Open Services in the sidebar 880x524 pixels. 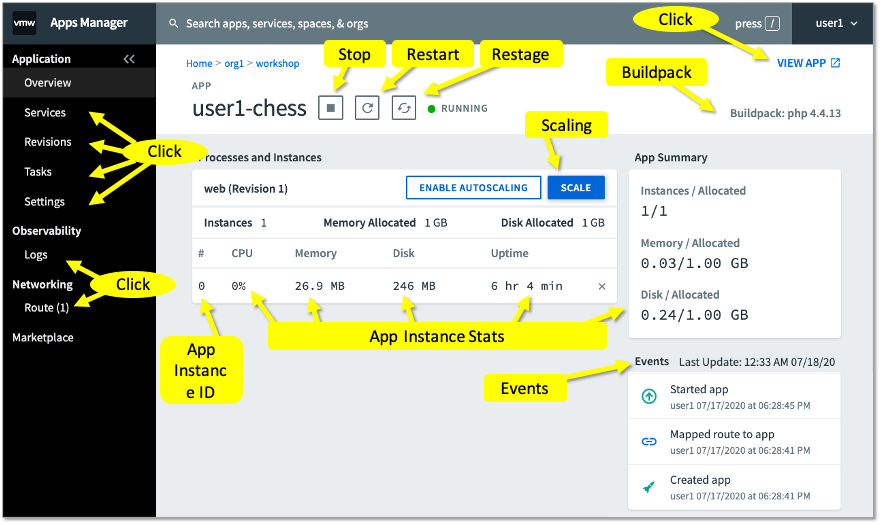click(x=45, y=113)
